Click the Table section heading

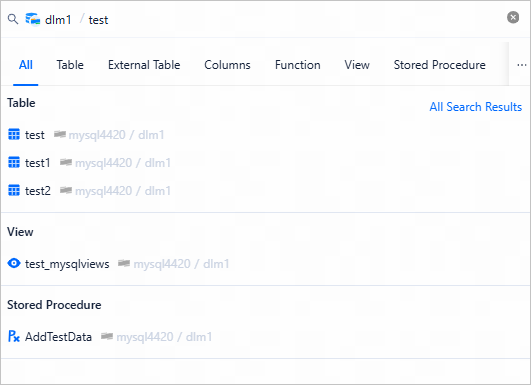tap(21, 103)
